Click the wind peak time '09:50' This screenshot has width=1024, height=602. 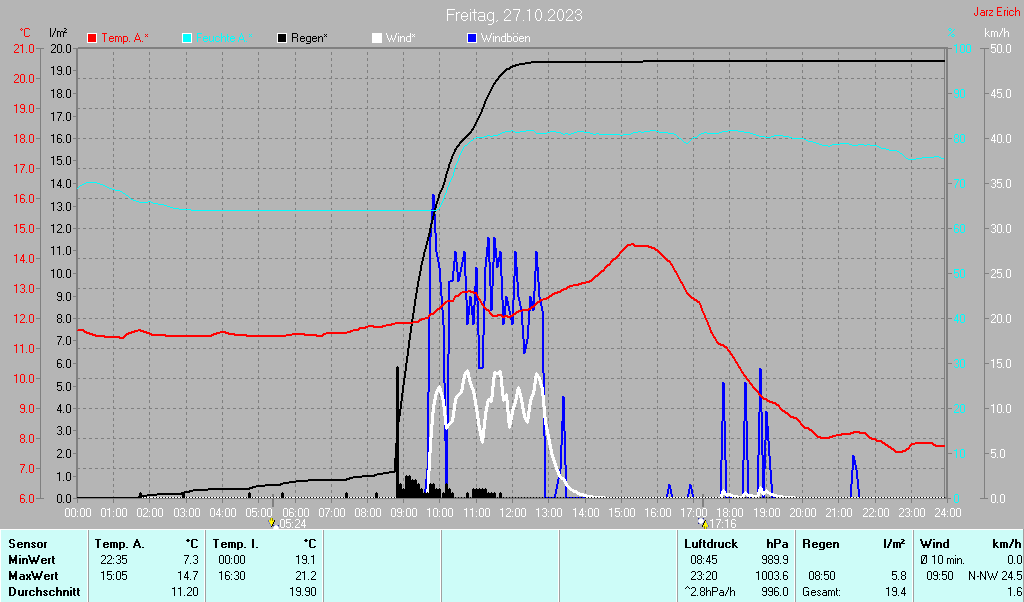pos(940,577)
